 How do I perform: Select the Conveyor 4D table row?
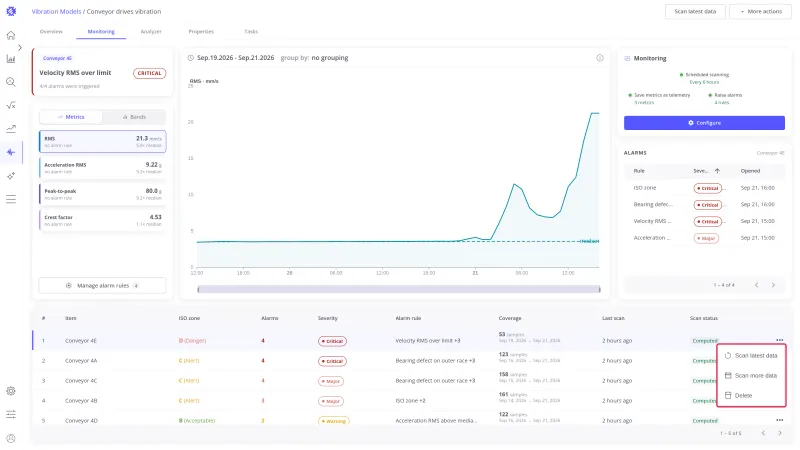(x=411, y=420)
